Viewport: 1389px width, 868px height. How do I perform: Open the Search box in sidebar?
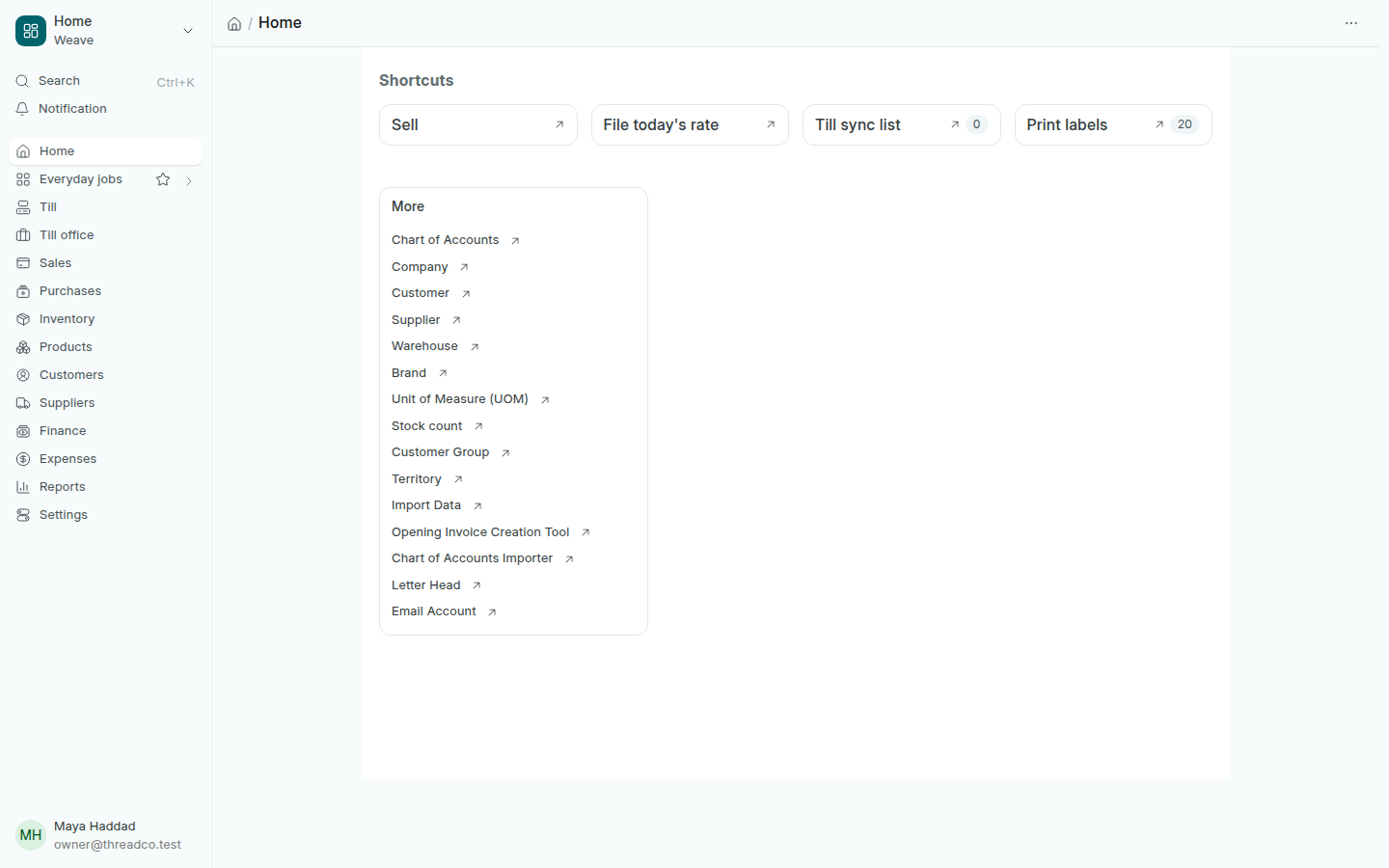point(105,81)
